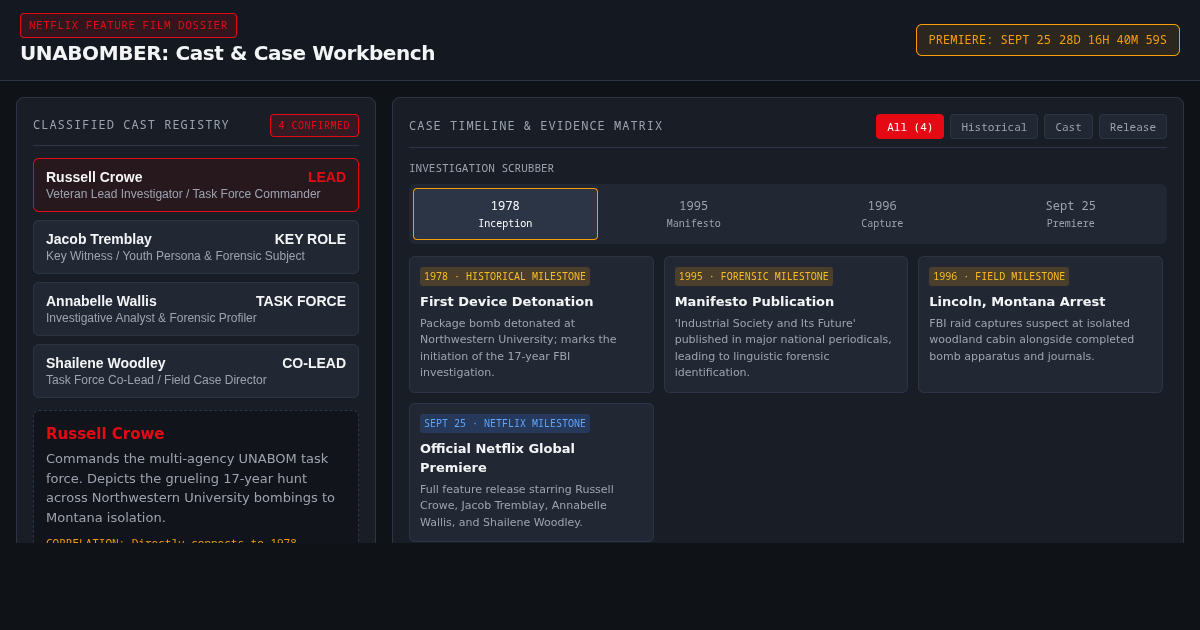
Task: Select Russell Crowe cast entry
Action: (x=196, y=185)
